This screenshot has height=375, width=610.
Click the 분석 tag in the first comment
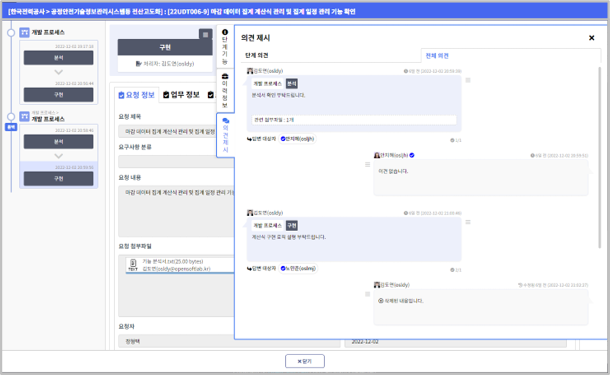292,84
